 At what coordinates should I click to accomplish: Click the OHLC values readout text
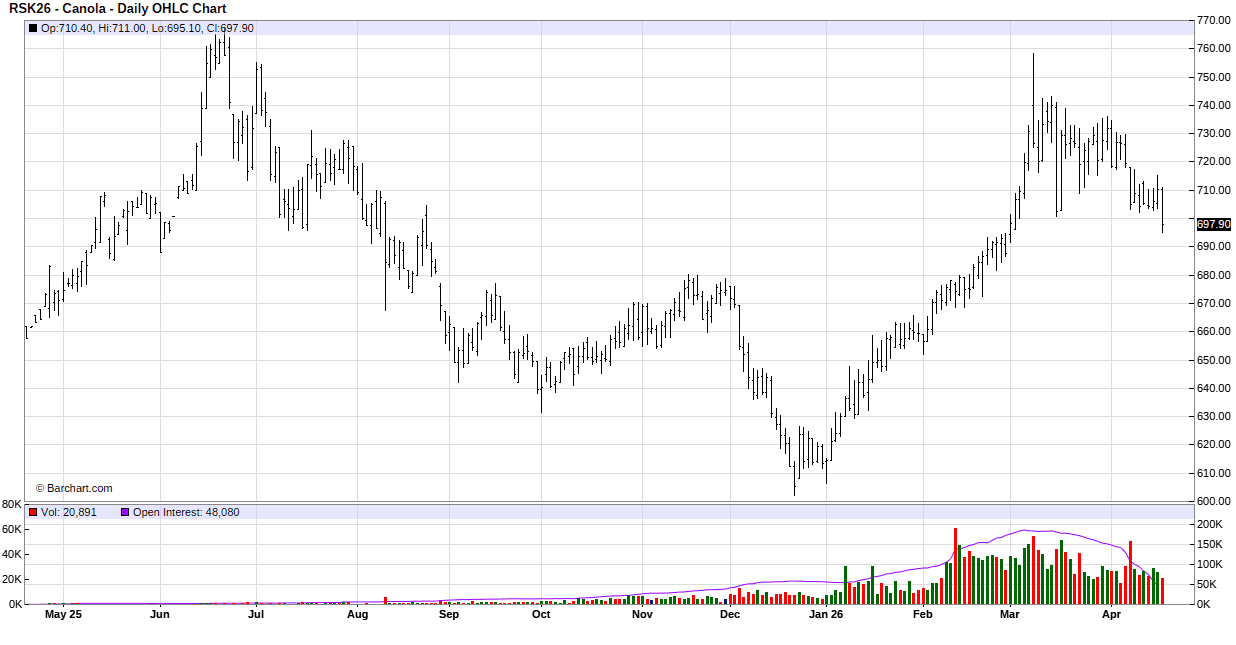pyautogui.click(x=147, y=28)
